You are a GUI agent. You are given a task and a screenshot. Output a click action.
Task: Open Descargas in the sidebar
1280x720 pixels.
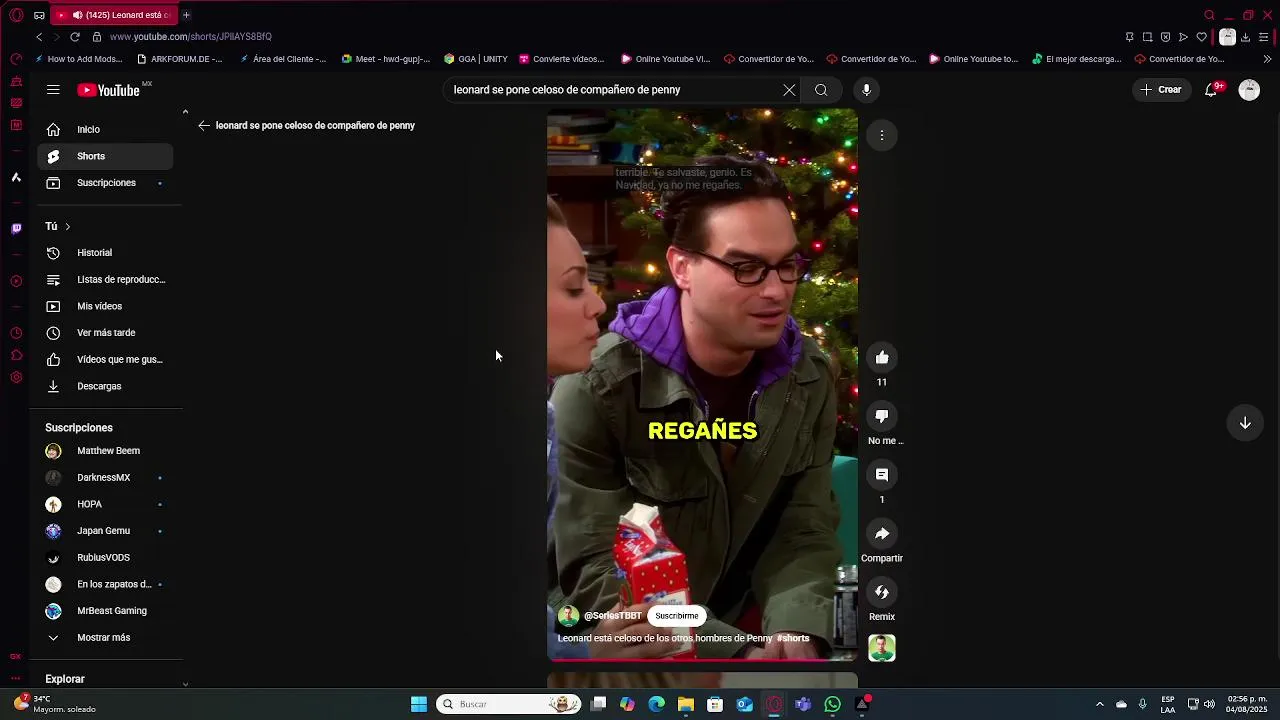(x=105, y=386)
